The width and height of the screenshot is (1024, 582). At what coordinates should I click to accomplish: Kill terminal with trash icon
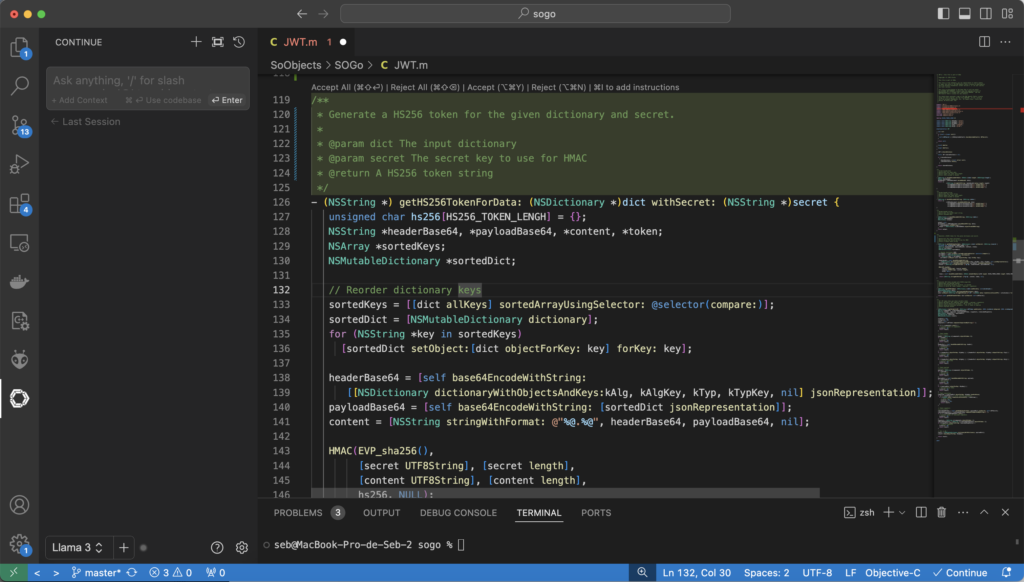pos(941,513)
